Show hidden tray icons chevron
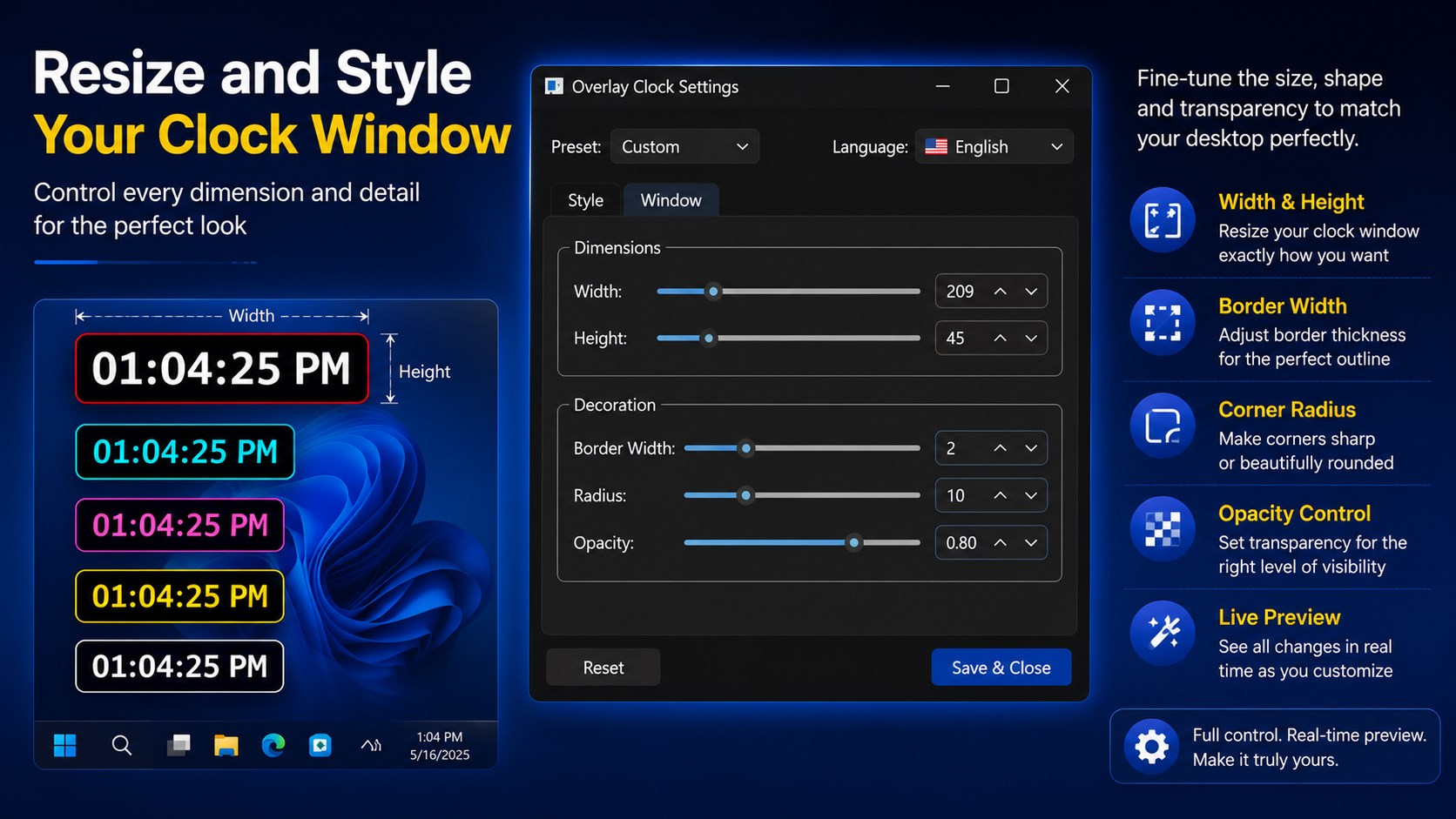 [372, 745]
